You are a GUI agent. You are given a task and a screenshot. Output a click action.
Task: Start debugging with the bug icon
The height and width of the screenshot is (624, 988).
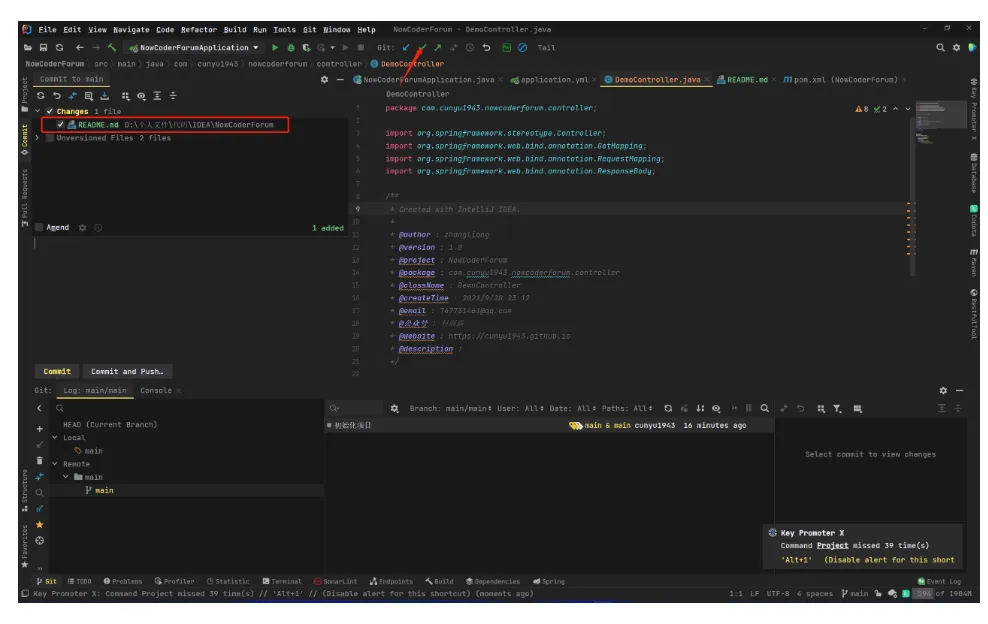point(290,47)
